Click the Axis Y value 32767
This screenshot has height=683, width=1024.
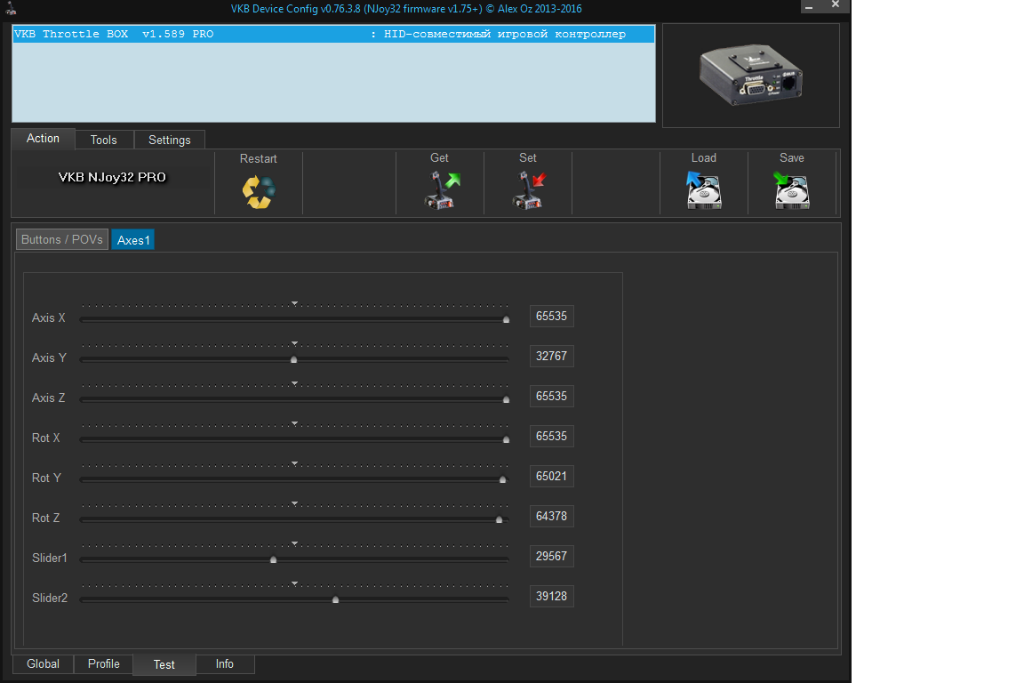click(x=552, y=356)
